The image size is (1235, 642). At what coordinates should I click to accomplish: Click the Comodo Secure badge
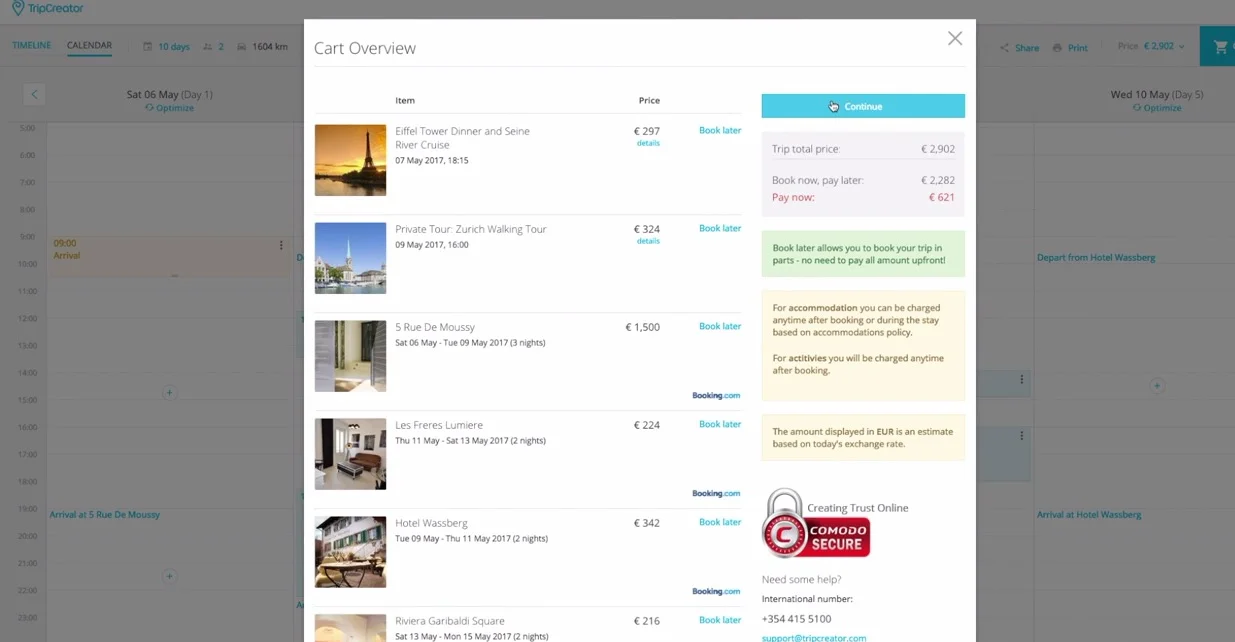point(817,524)
